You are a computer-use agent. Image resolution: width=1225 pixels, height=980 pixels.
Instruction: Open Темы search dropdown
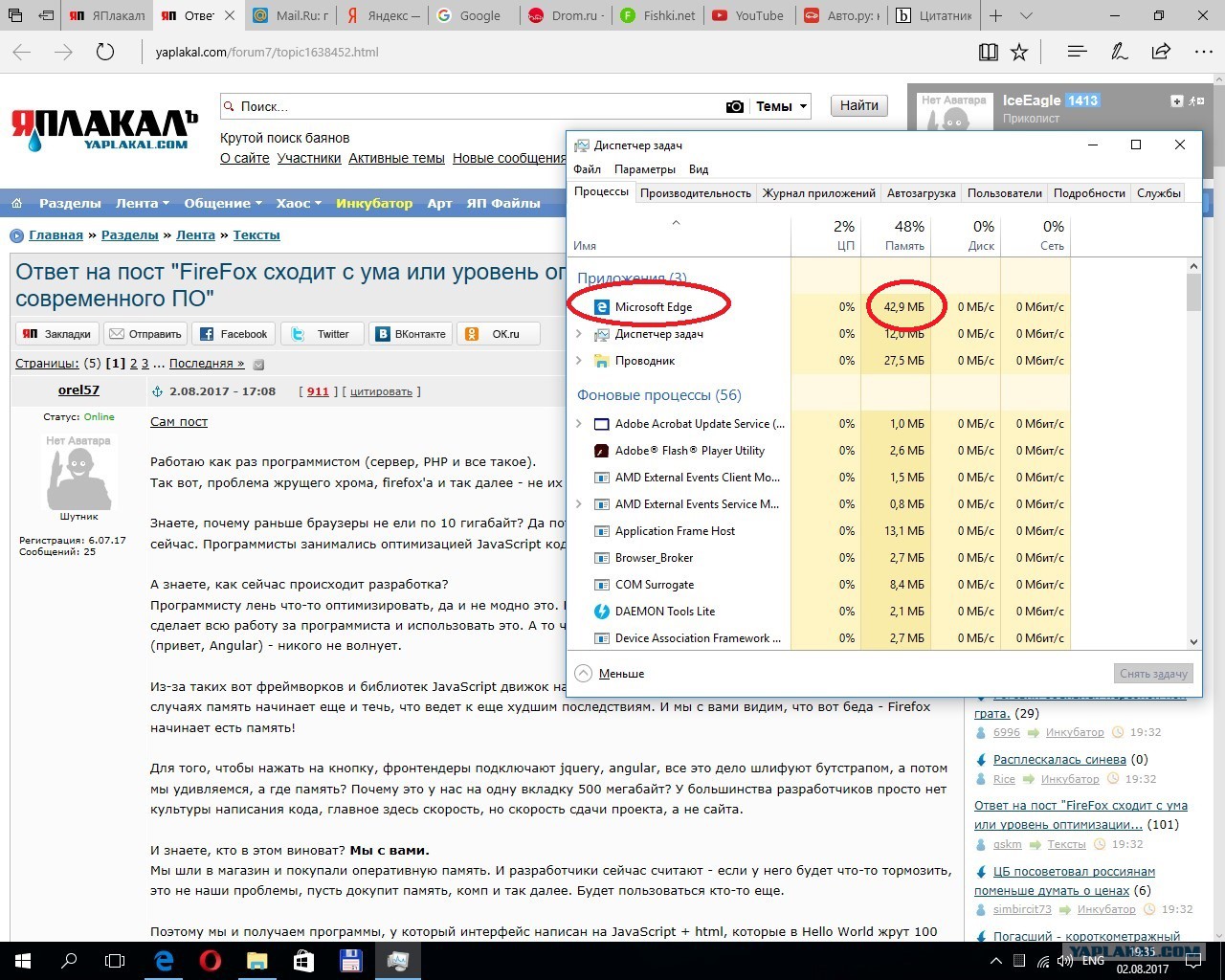(x=782, y=106)
